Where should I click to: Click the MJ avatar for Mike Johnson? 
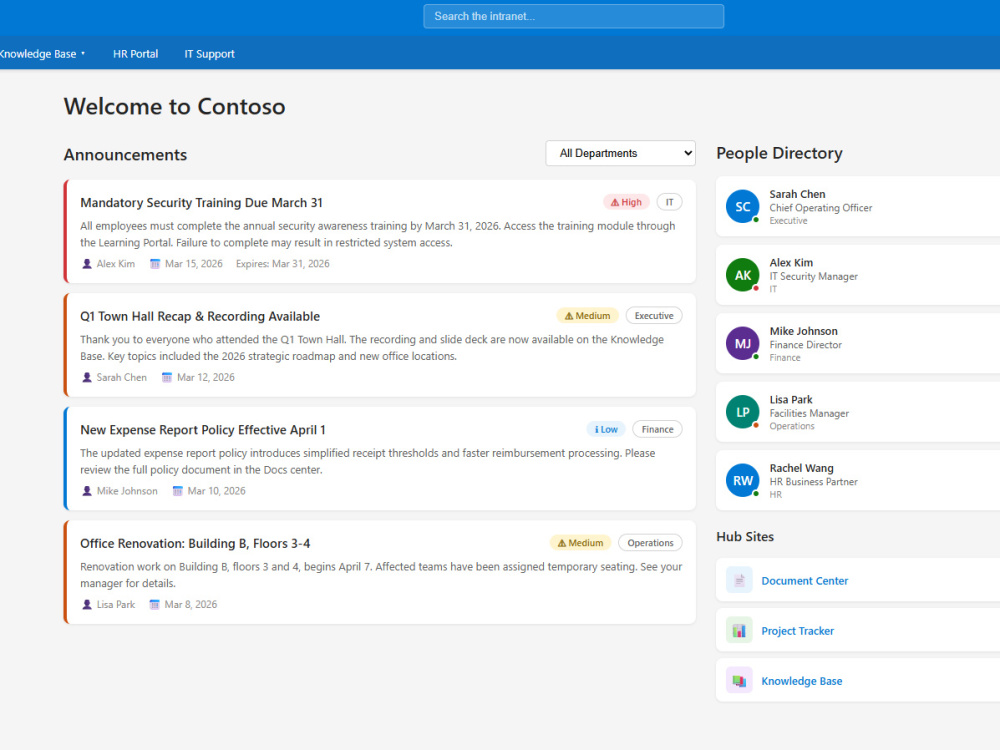pyautogui.click(x=742, y=344)
